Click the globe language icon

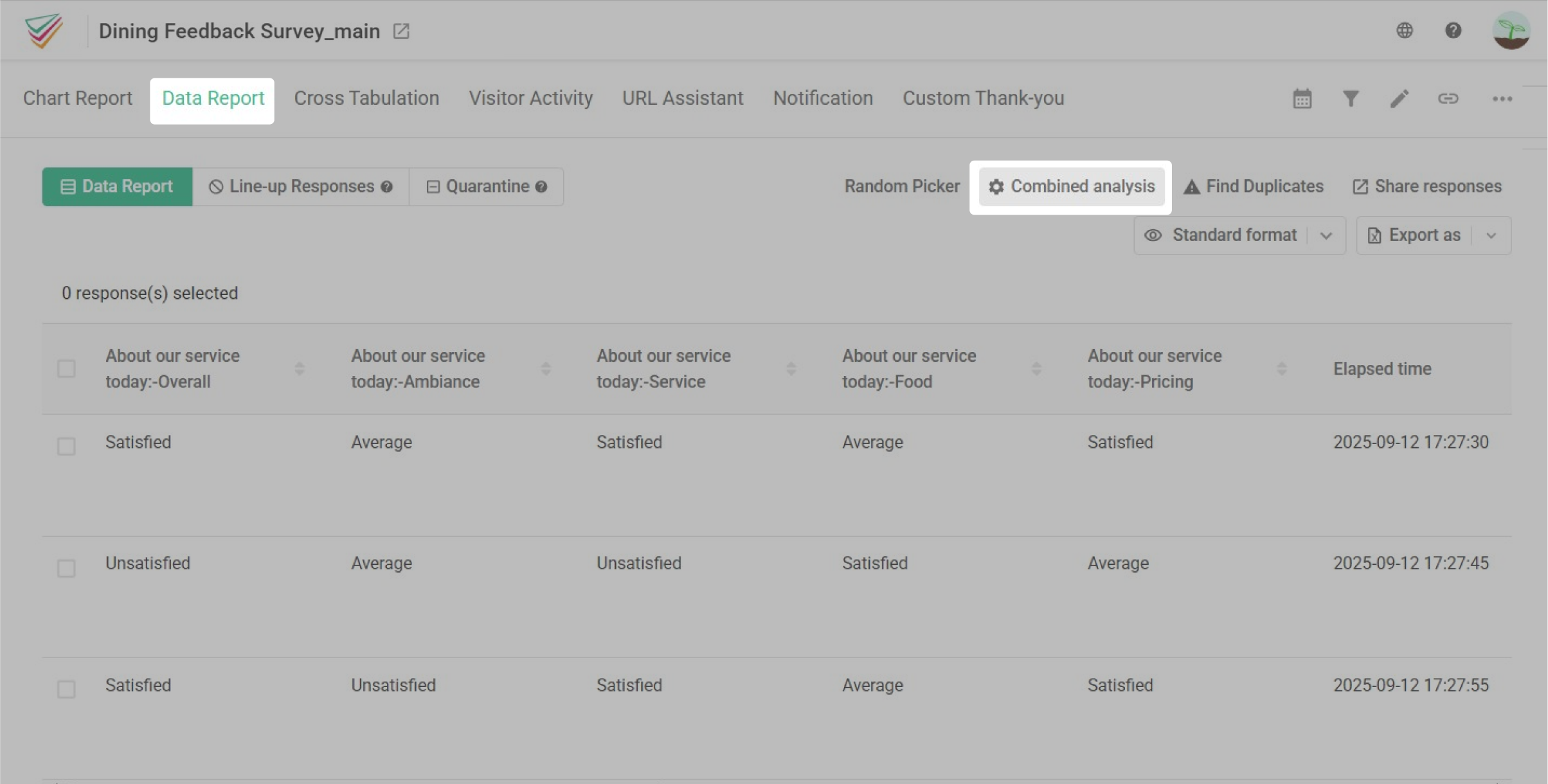[x=1405, y=30]
